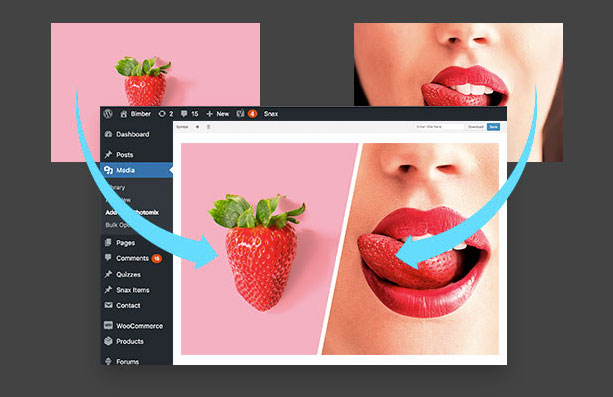This screenshot has height=397, width=613.
Task: Go to the Dashboard menu
Action: click(x=133, y=134)
